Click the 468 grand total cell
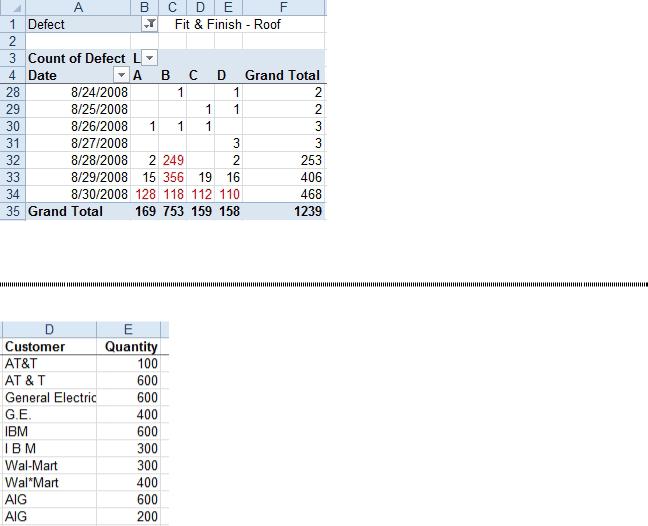This screenshot has width=648, height=526. pyautogui.click(x=284, y=194)
